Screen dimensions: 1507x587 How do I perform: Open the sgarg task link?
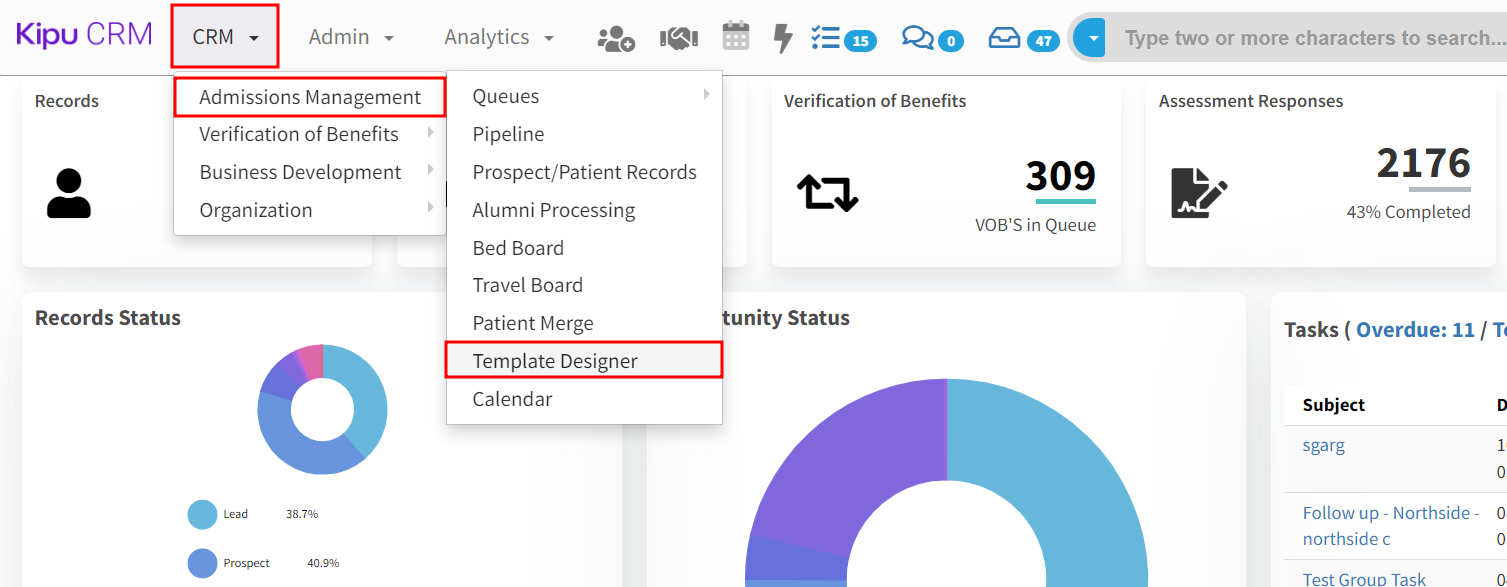[1323, 445]
